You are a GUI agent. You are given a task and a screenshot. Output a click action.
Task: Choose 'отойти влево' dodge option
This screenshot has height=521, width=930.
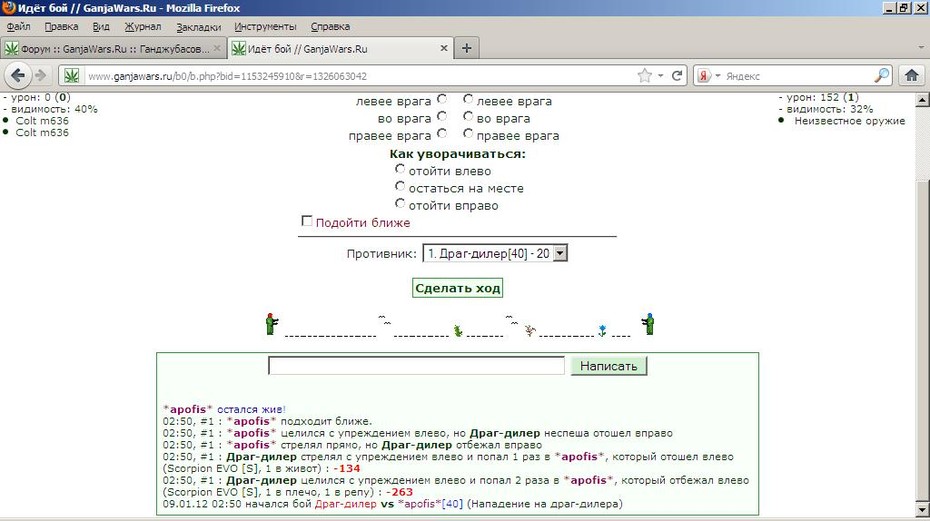tap(400, 169)
